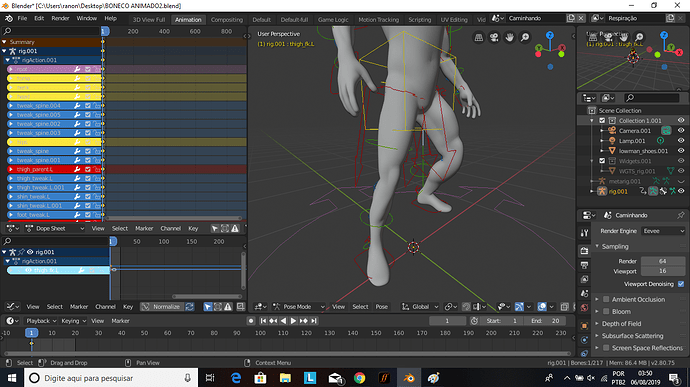The height and width of the screenshot is (387, 690).
Task: Click the zoom magnifier icon in viewport
Action: click(525, 37)
